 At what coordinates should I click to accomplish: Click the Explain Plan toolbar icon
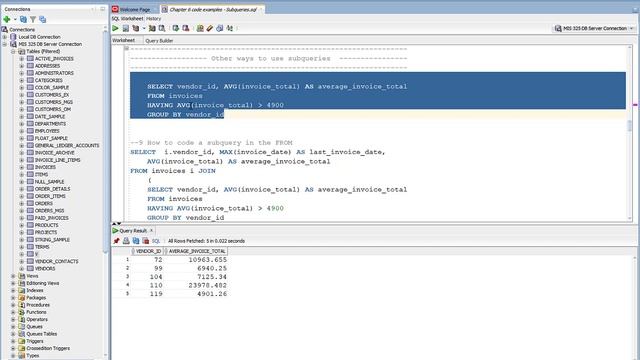(x=136, y=28)
